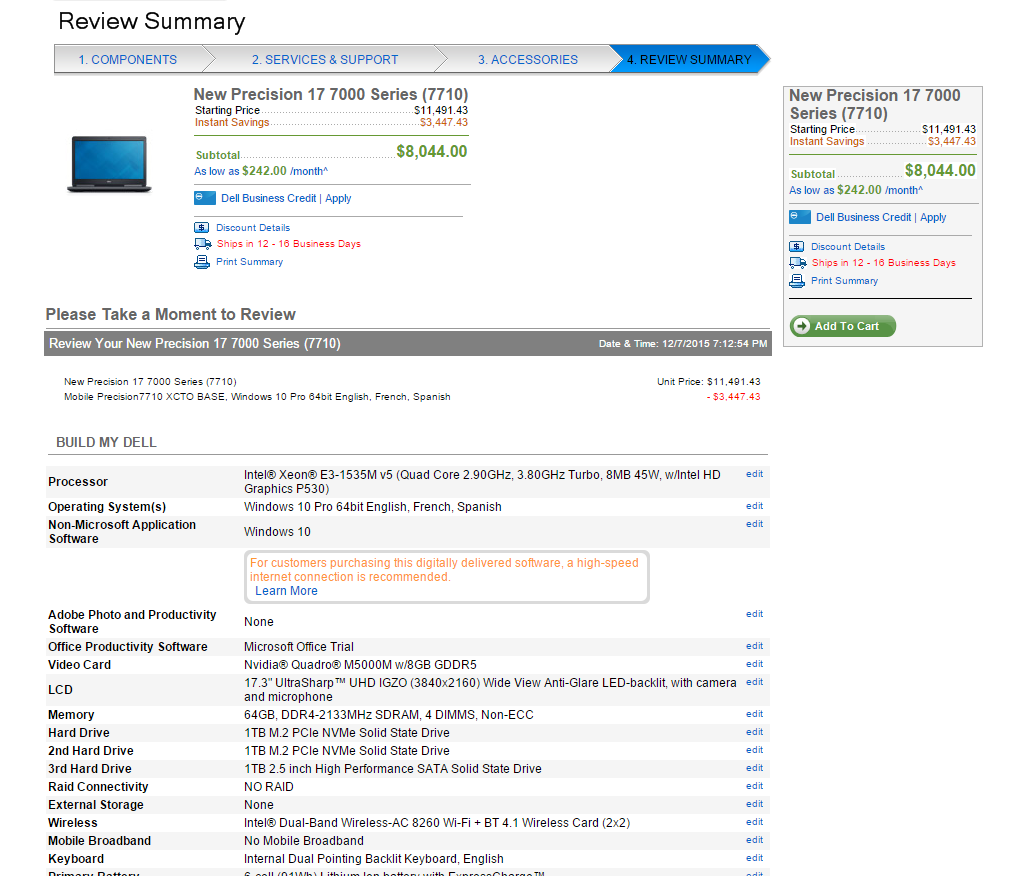Edit the Office Productivity Software row
The width and height of the screenshot is (1036, 876).
click(x=755, y=645)
